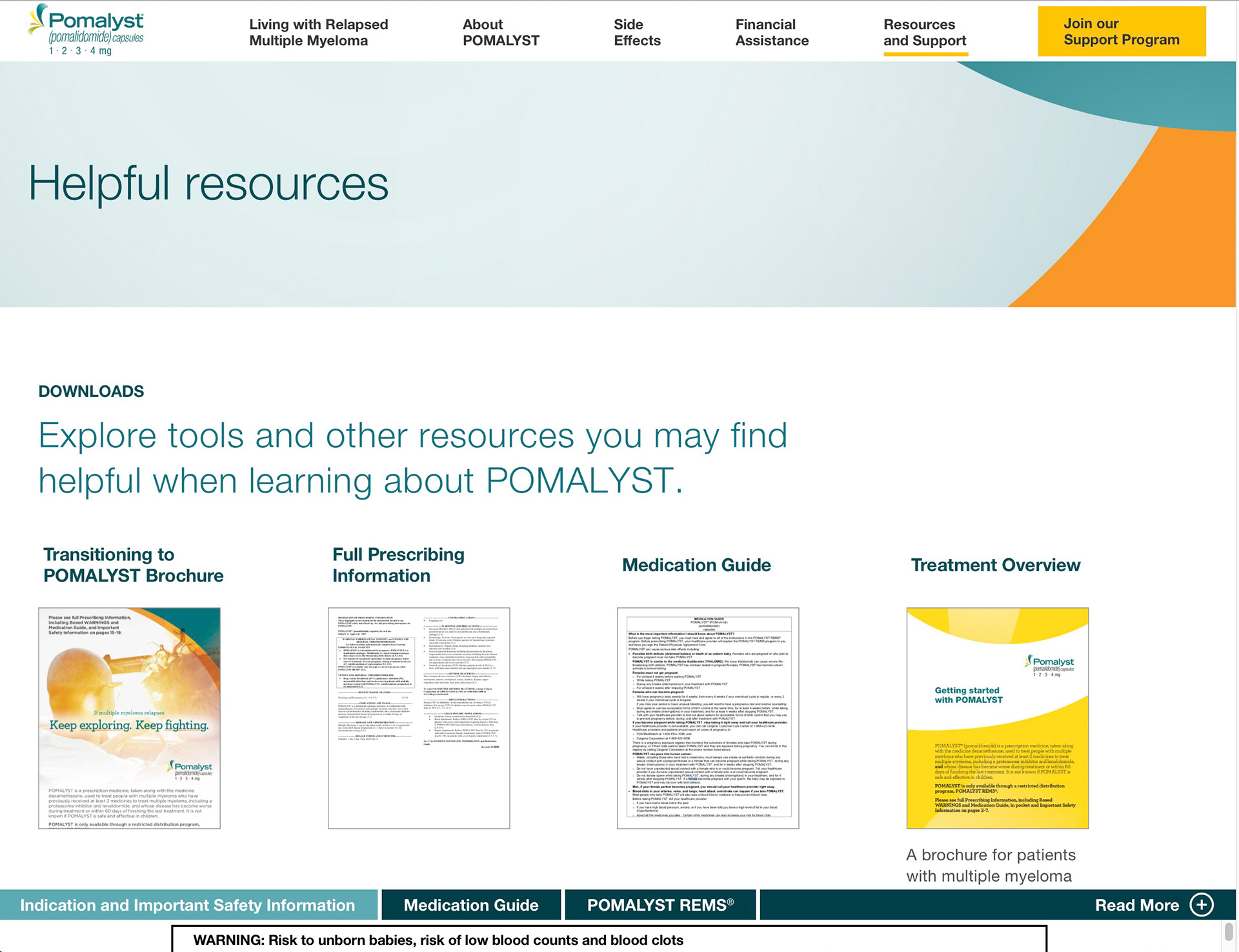Select Indication and Important Safety Information tab
The height and width of the screenshot is (952, 1239).
188,905
